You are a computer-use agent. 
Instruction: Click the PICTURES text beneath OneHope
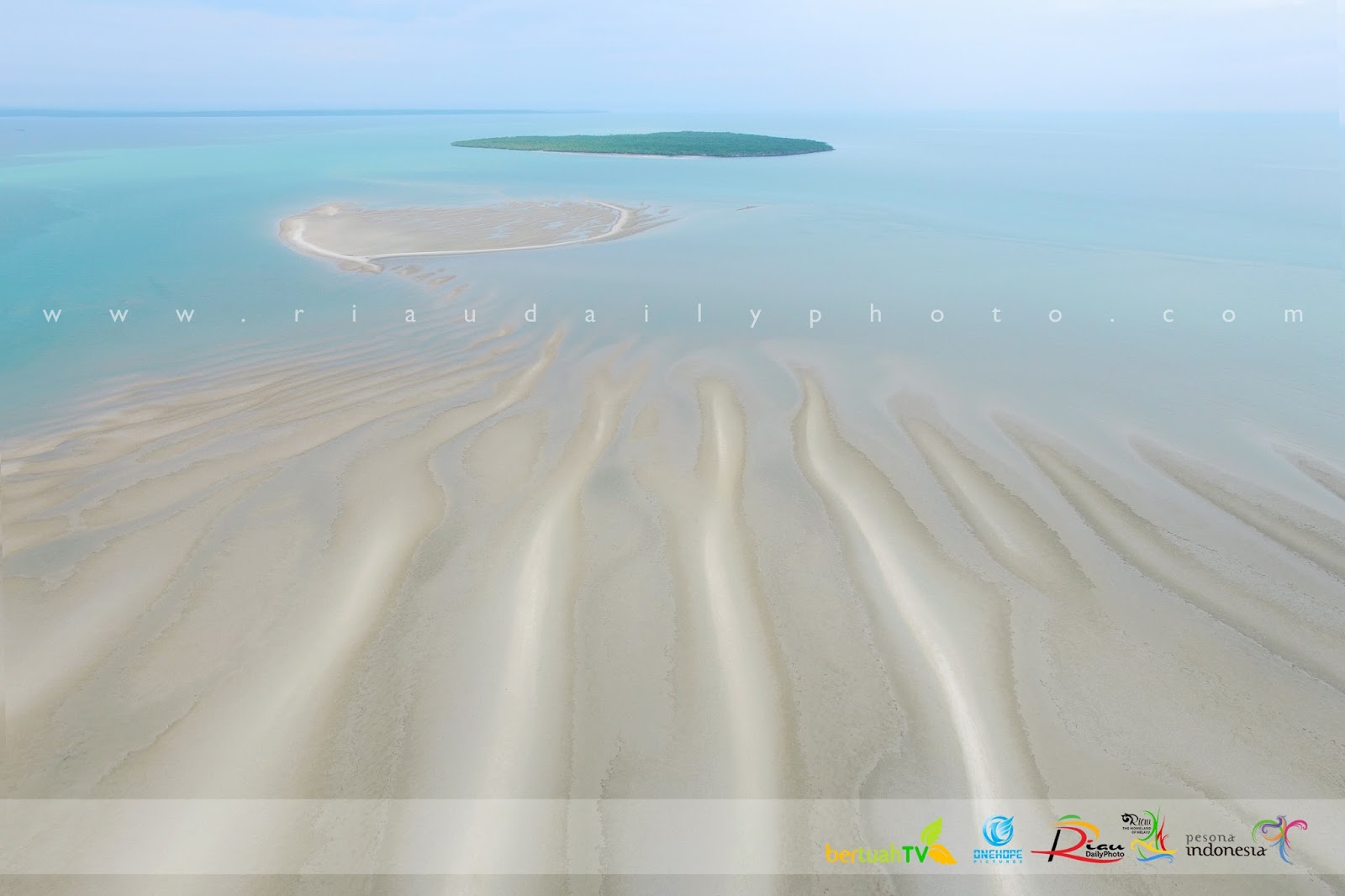coord(999,863)
